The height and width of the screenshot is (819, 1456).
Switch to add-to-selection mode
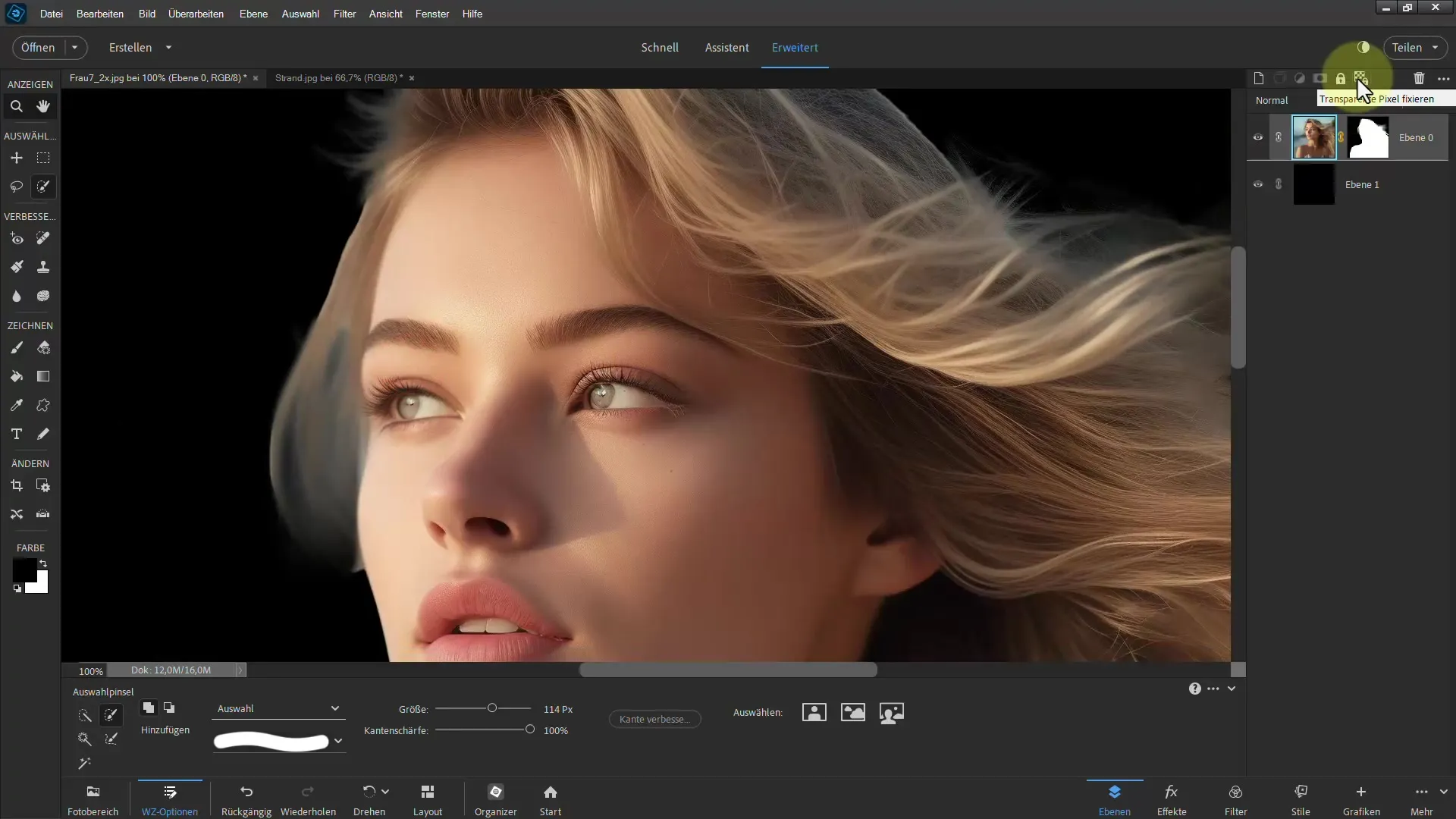coord(149,708)
